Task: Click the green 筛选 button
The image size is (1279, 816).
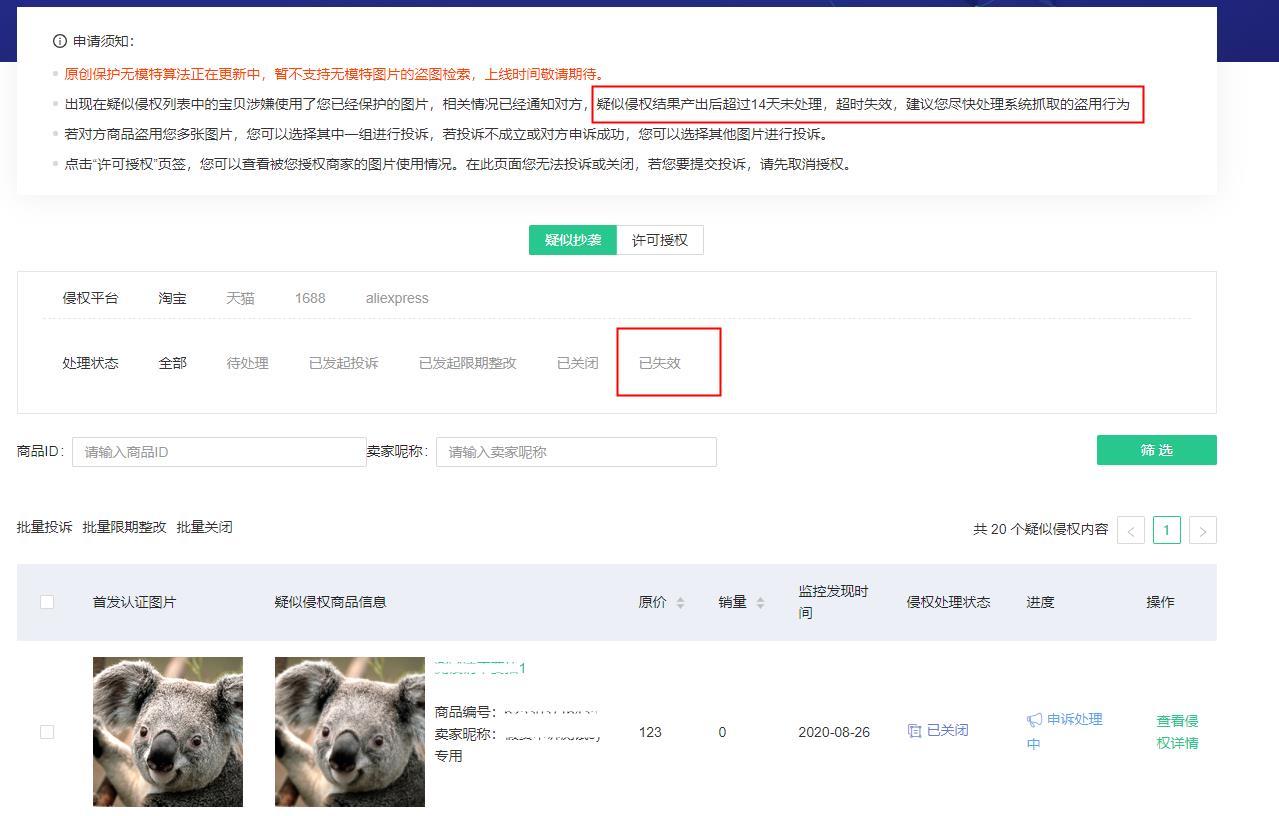Action: [x=1157, y=450]
